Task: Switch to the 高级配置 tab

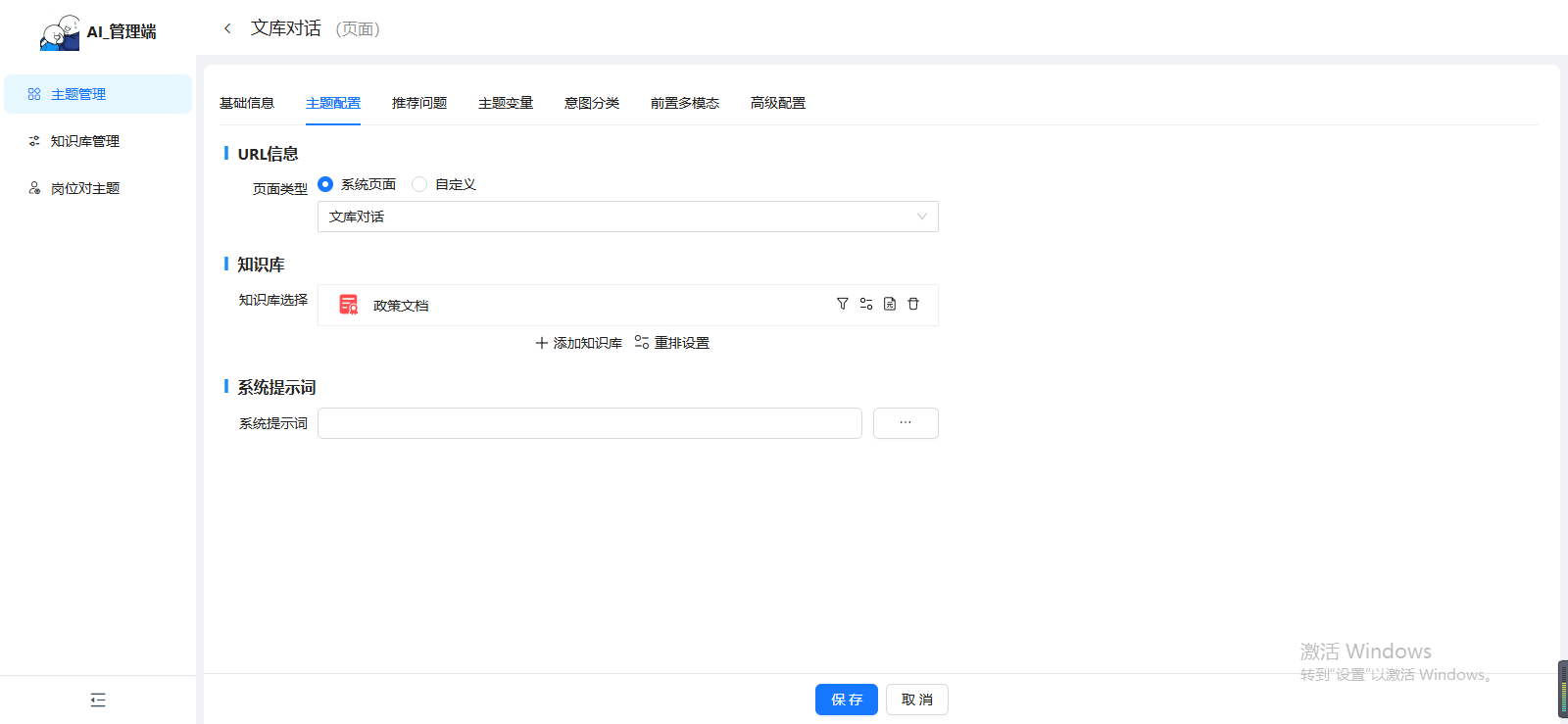Action: [x=777, y=103]
